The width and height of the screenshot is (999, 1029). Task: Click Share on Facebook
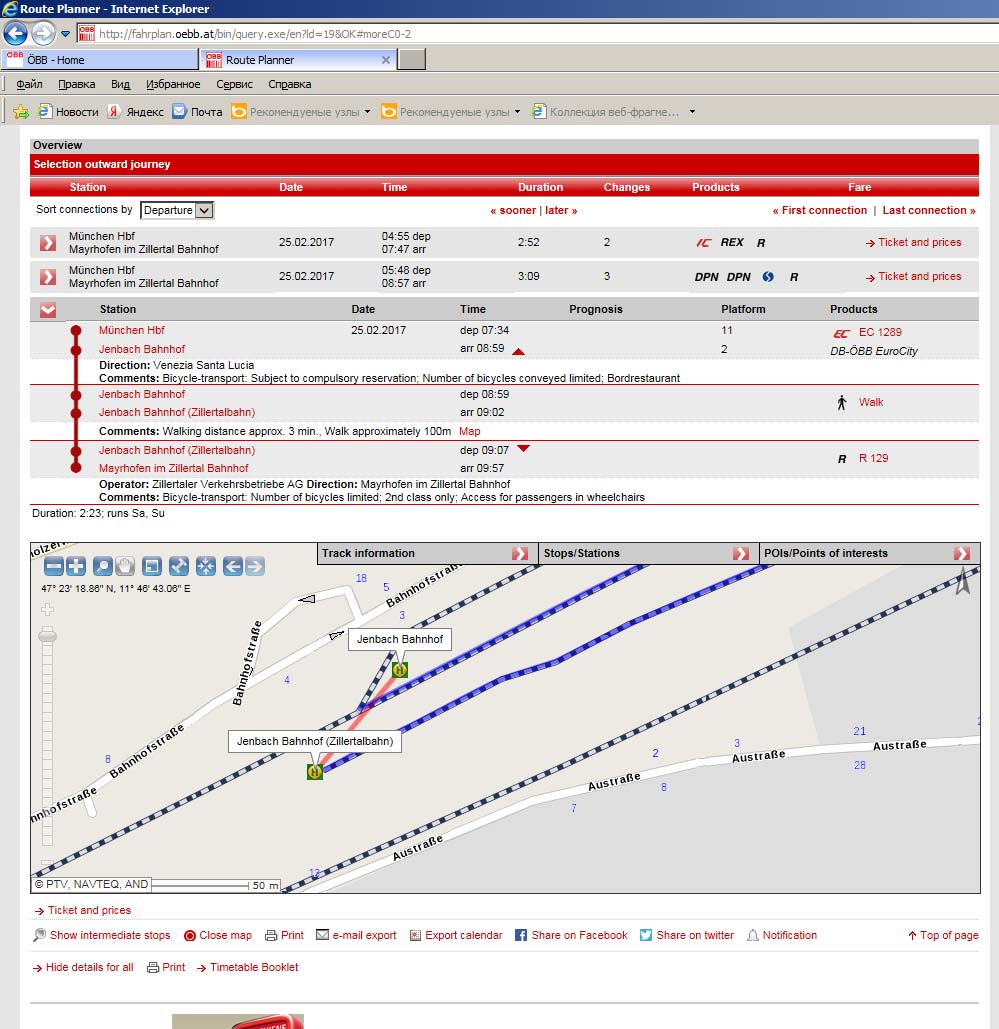(x=571, y=935)
